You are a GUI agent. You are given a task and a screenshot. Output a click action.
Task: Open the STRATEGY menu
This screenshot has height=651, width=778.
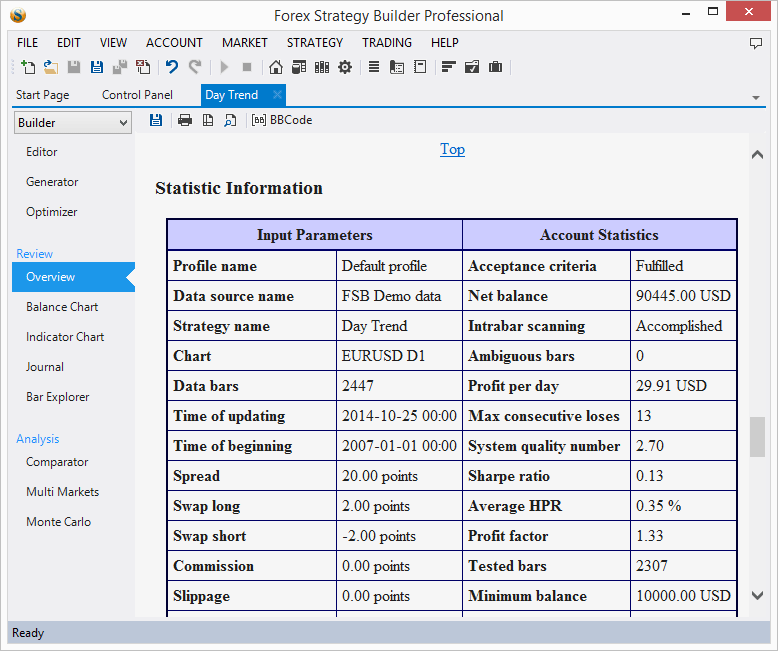(x=315, y=43)
